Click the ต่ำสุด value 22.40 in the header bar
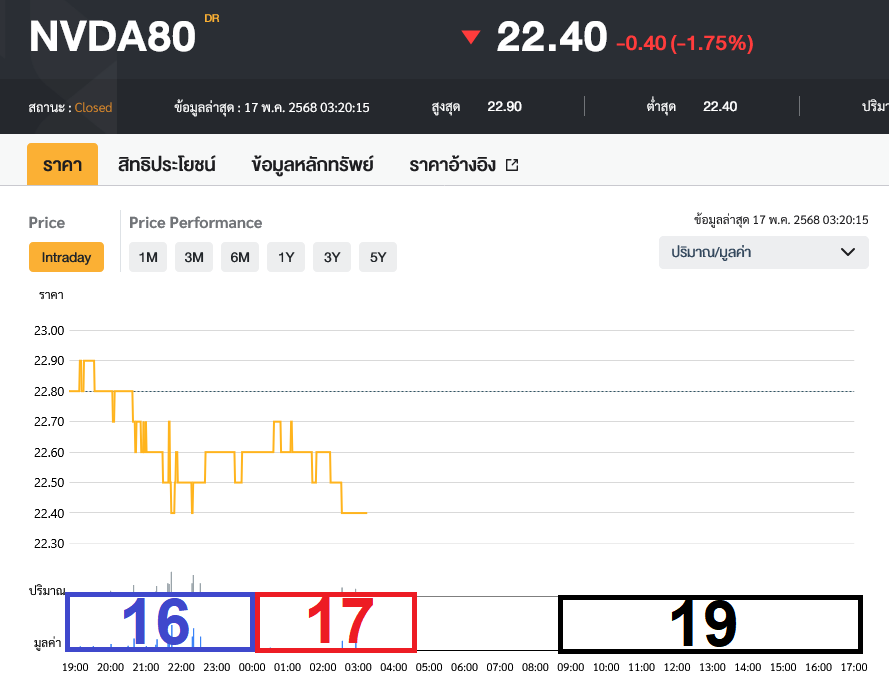Viewport: 889px width, 686px height. (x=720, y=107)
